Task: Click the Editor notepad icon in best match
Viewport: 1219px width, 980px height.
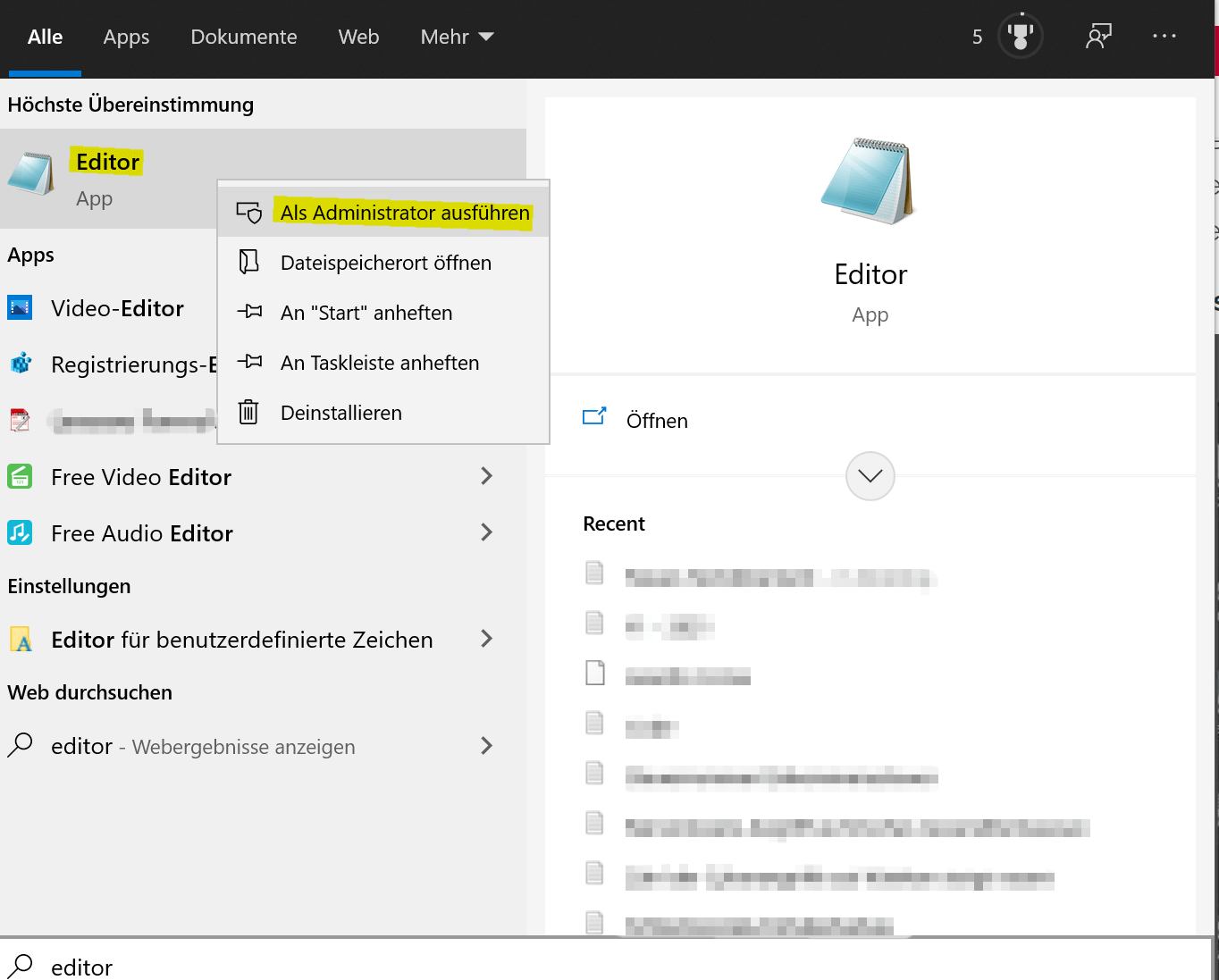Action: (x=31, y=173)
